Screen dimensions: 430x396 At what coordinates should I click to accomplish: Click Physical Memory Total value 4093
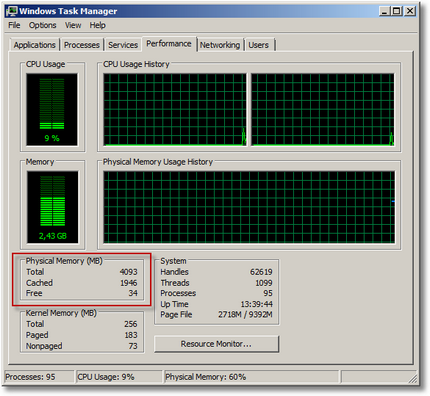128,272
